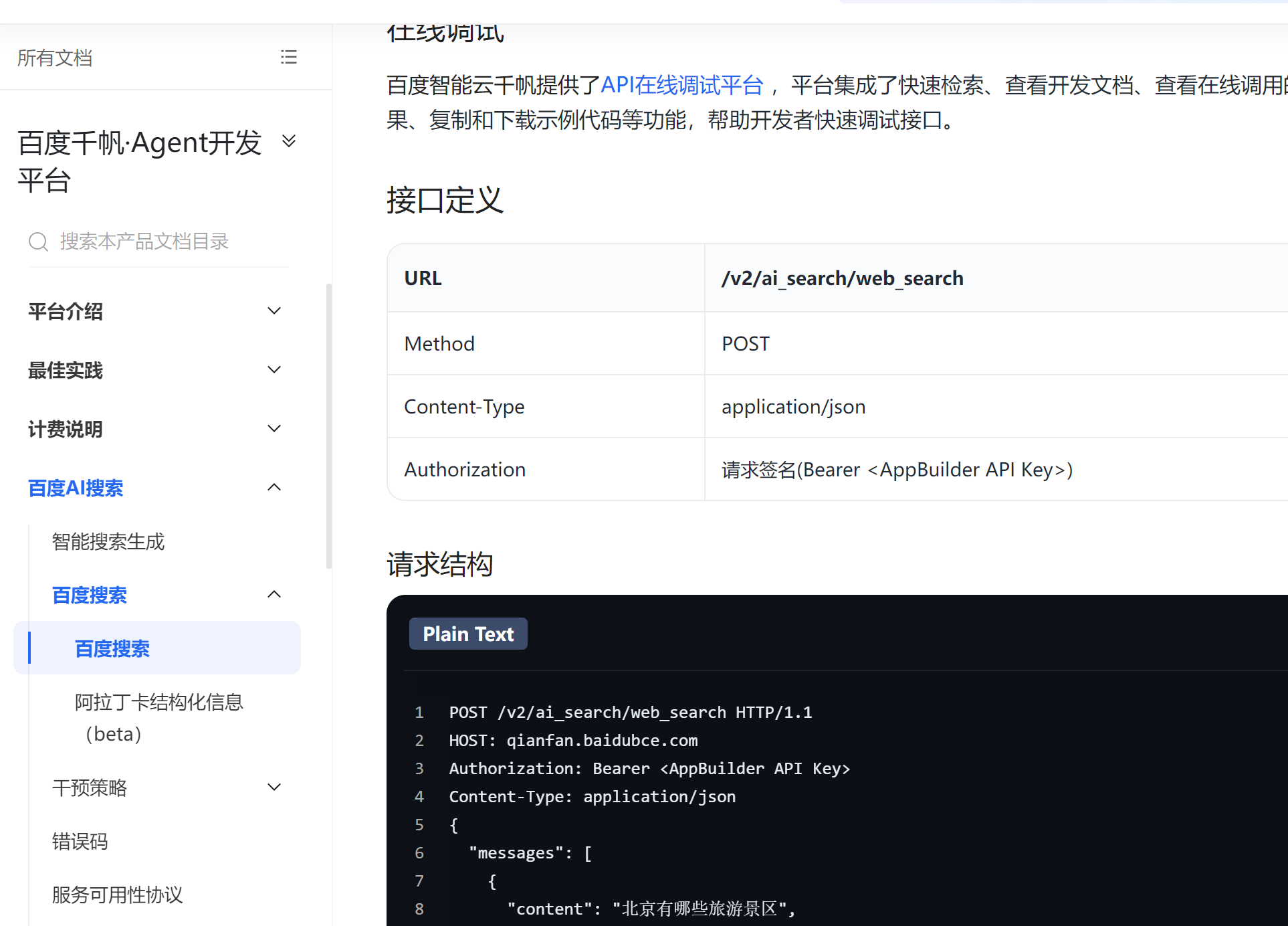This screenshot has width=1288, height=926.
Task: Click the Plain Text code label
Action: [x=468, y=634]
